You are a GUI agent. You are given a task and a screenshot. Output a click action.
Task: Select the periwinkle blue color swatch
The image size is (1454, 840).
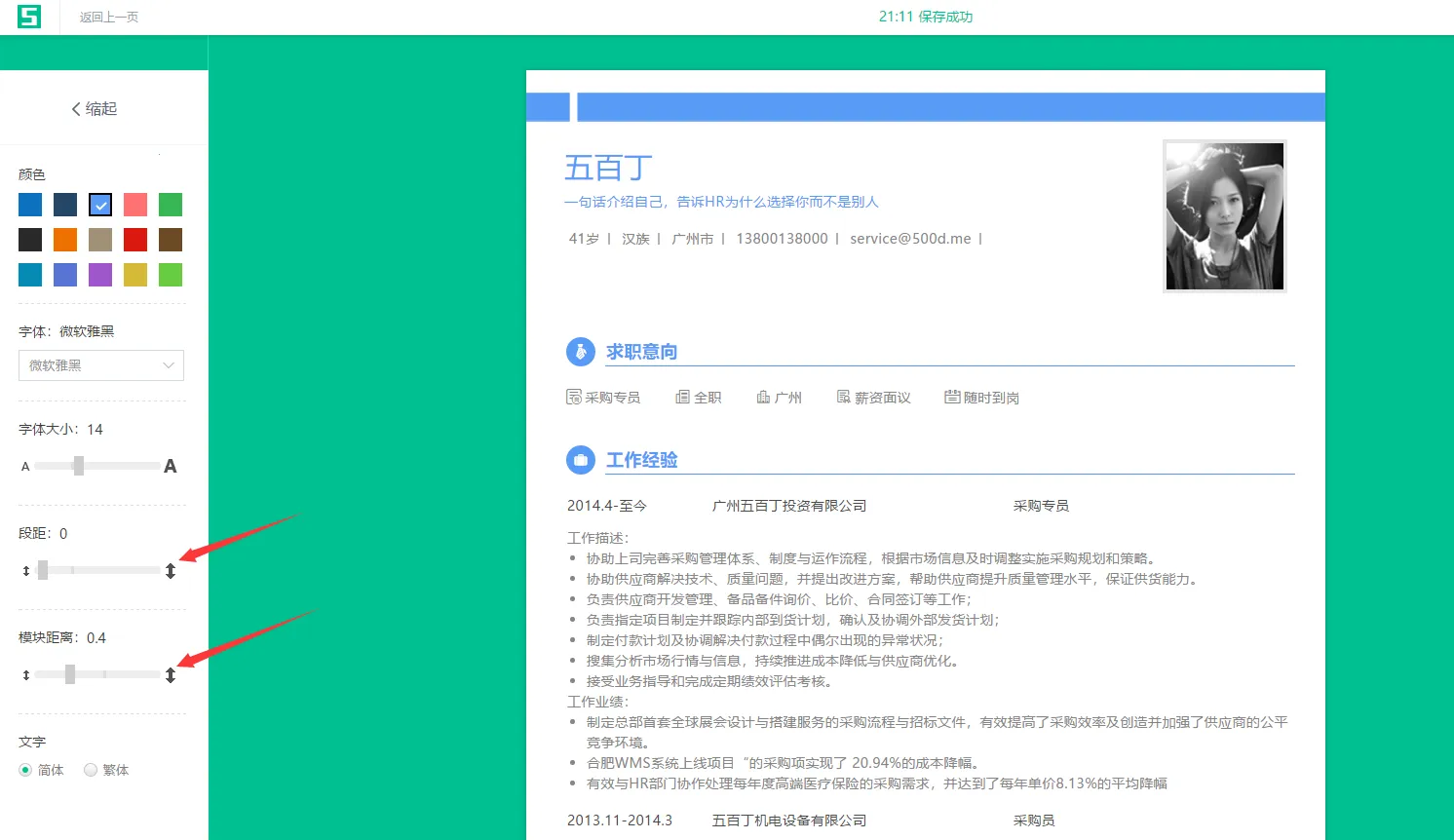click(65, 275)
